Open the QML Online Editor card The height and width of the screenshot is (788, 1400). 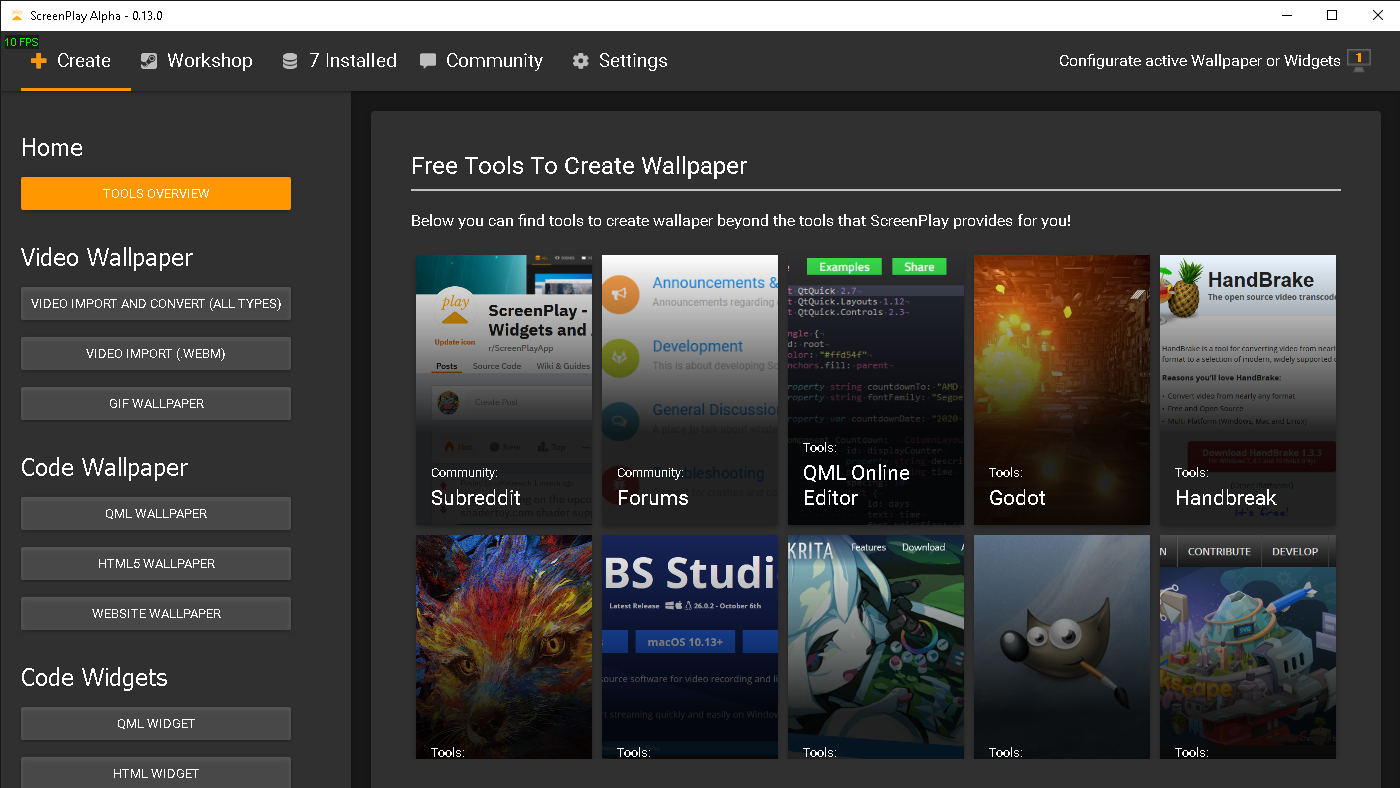click(x=876, y=390)
